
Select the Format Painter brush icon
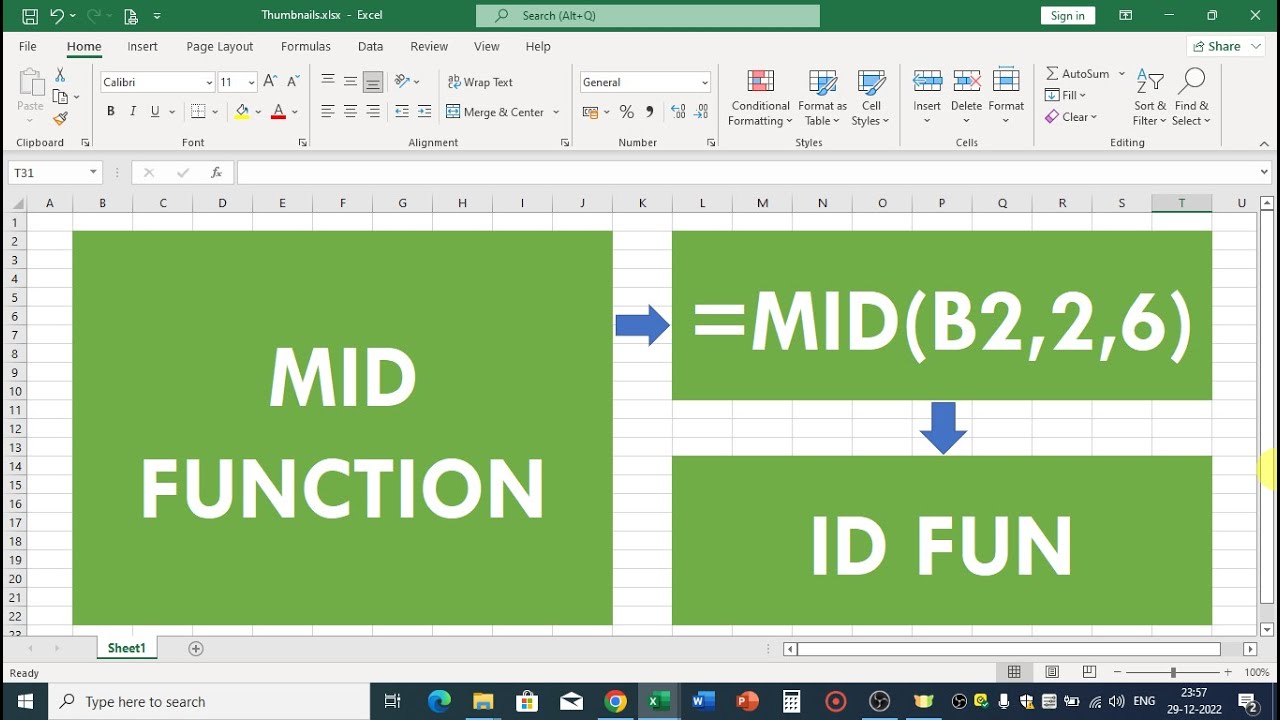[60, 118]
